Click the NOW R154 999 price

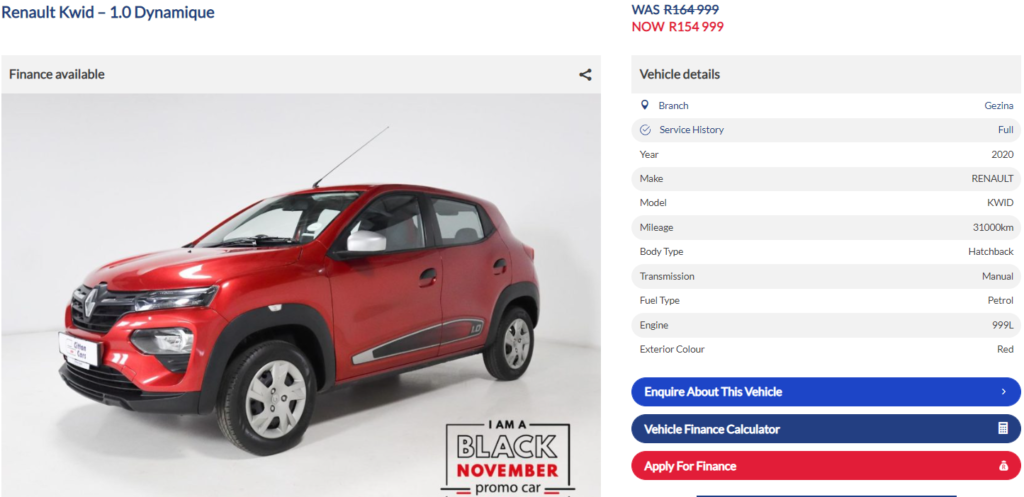tap(677, 27)
